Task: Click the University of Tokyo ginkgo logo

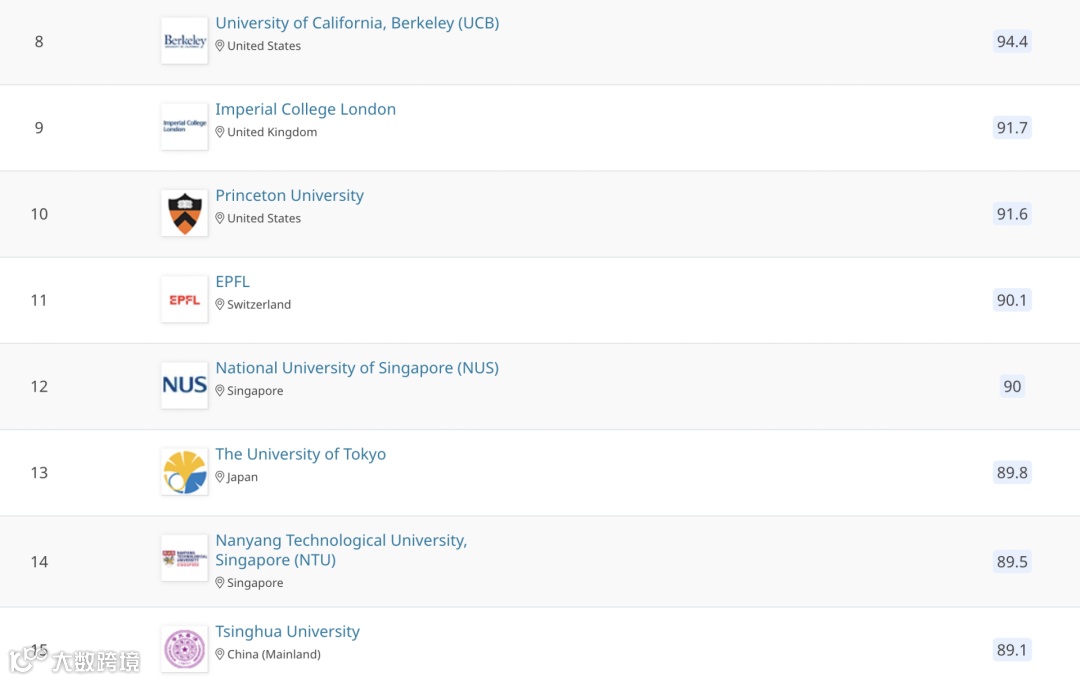Action: pyautogui.click(x=184, y=472)
